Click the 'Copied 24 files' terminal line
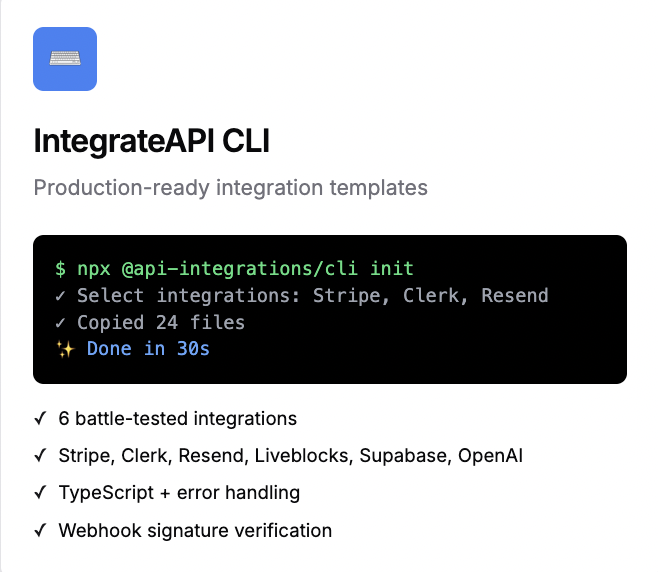 (150, 322)
